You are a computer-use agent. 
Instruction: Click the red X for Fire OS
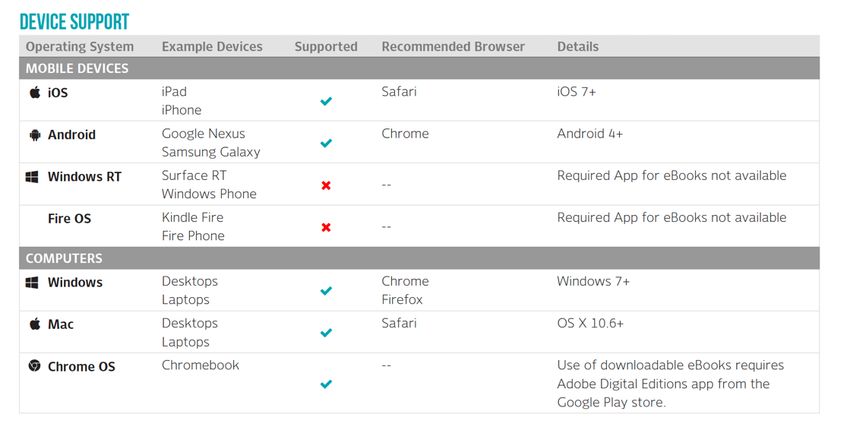[x=326, y=227]
